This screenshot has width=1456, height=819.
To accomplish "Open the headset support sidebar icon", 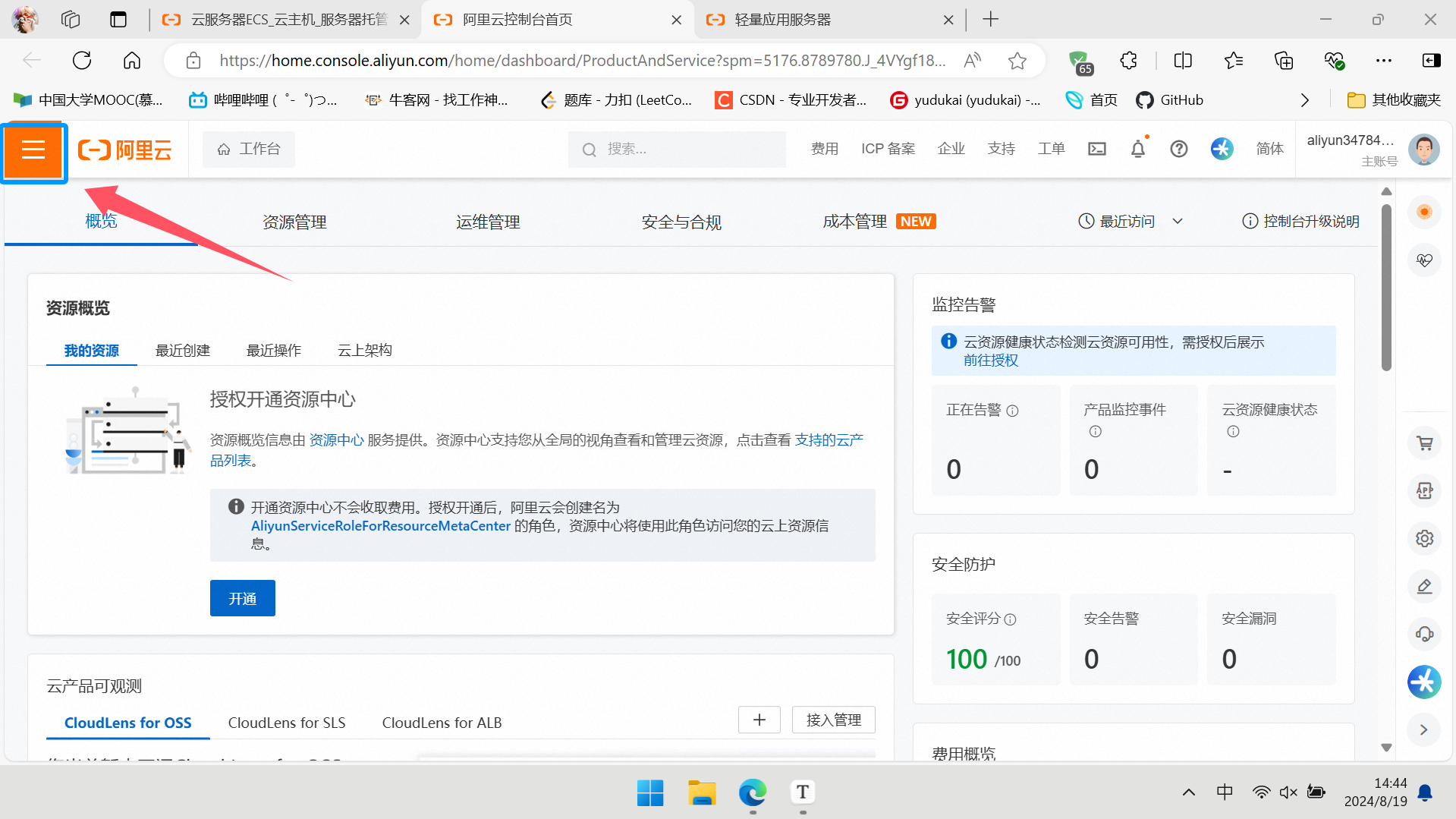I will 1425,634.
